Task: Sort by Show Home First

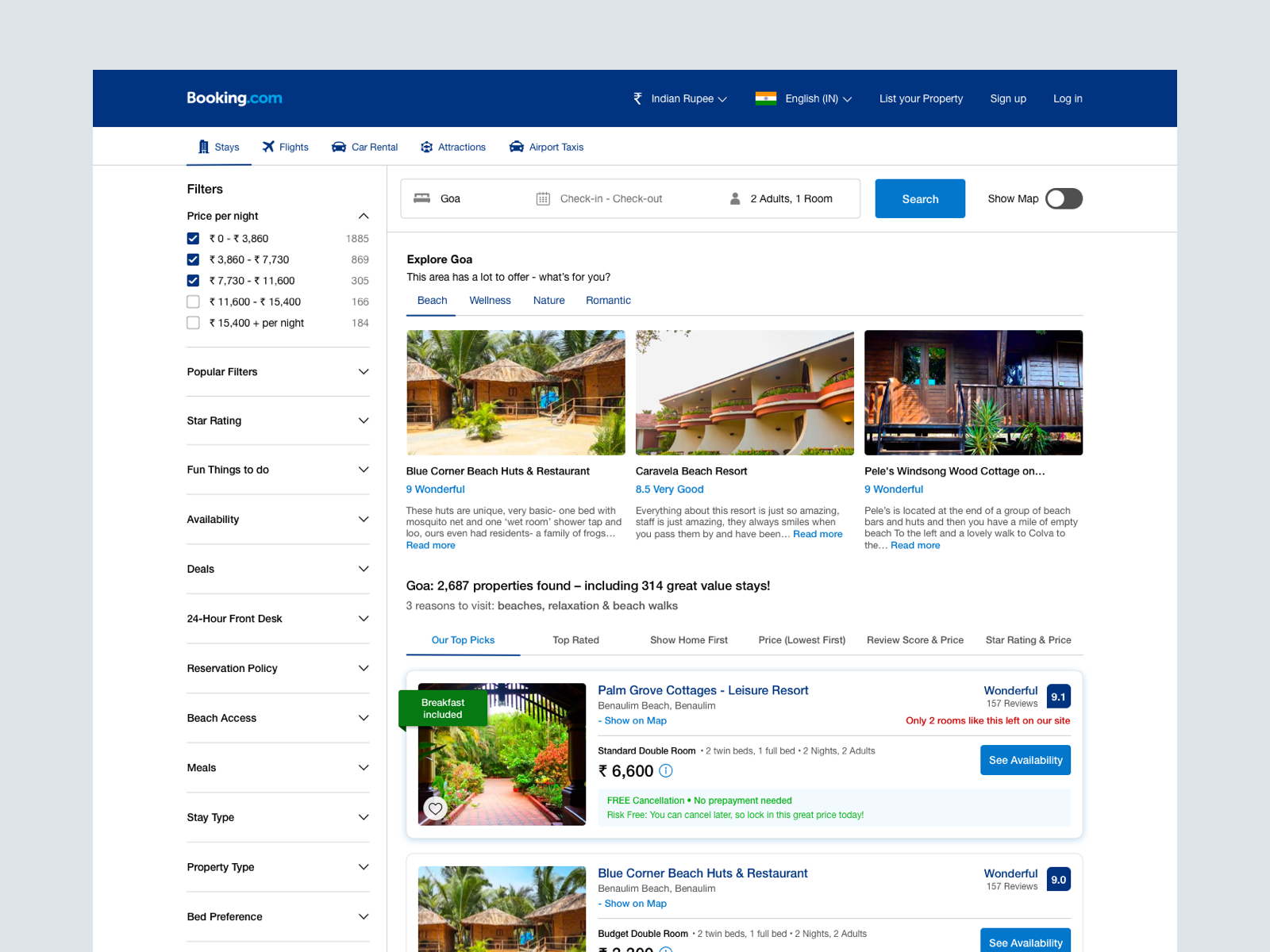Action: point(689,640)
